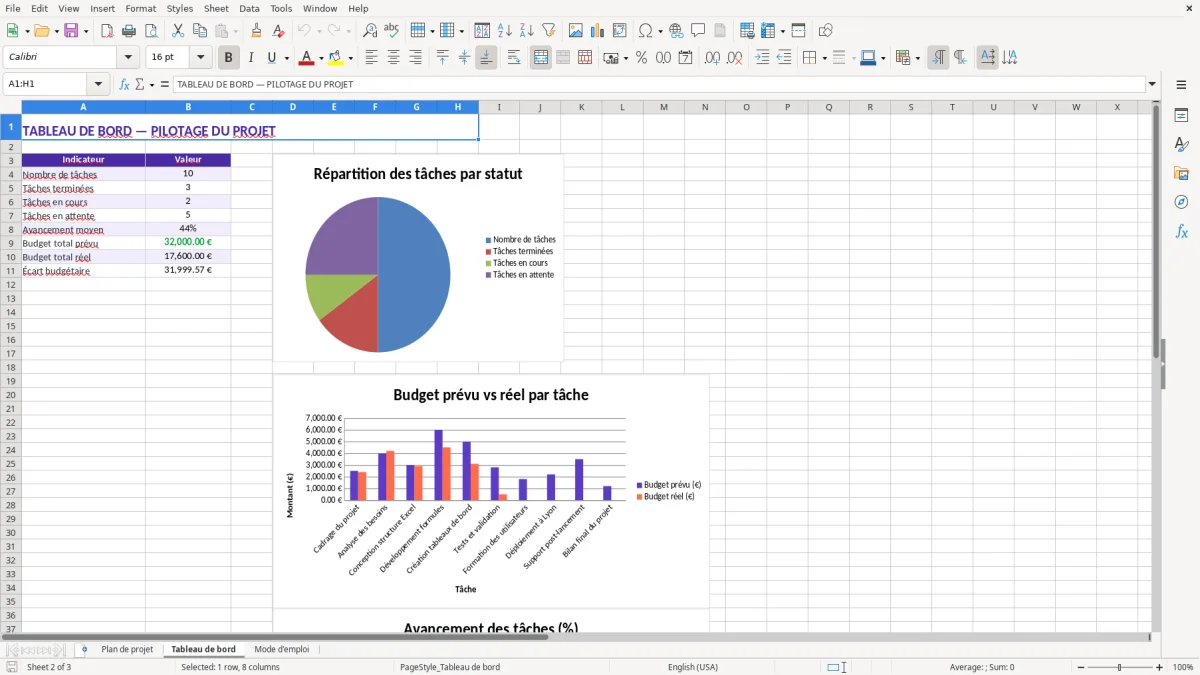
Task: Open the Font Size dropdown
Action: pyautogui.click(x=201, y=58)
